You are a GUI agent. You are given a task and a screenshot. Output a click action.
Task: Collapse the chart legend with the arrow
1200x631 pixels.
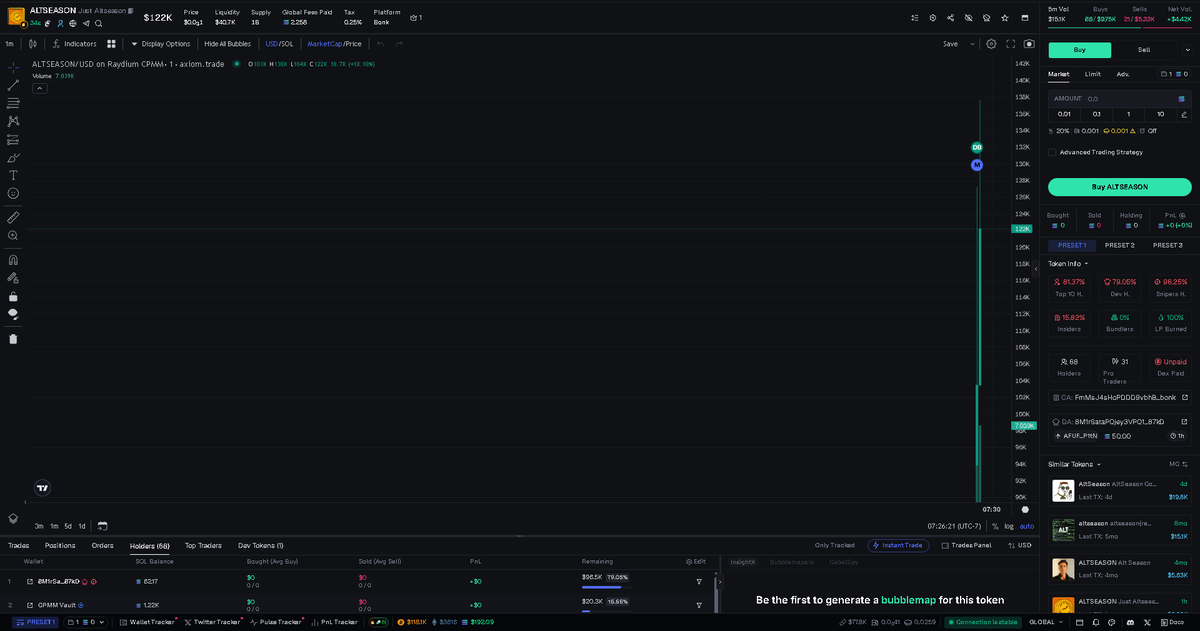click(x=40, y=88)
